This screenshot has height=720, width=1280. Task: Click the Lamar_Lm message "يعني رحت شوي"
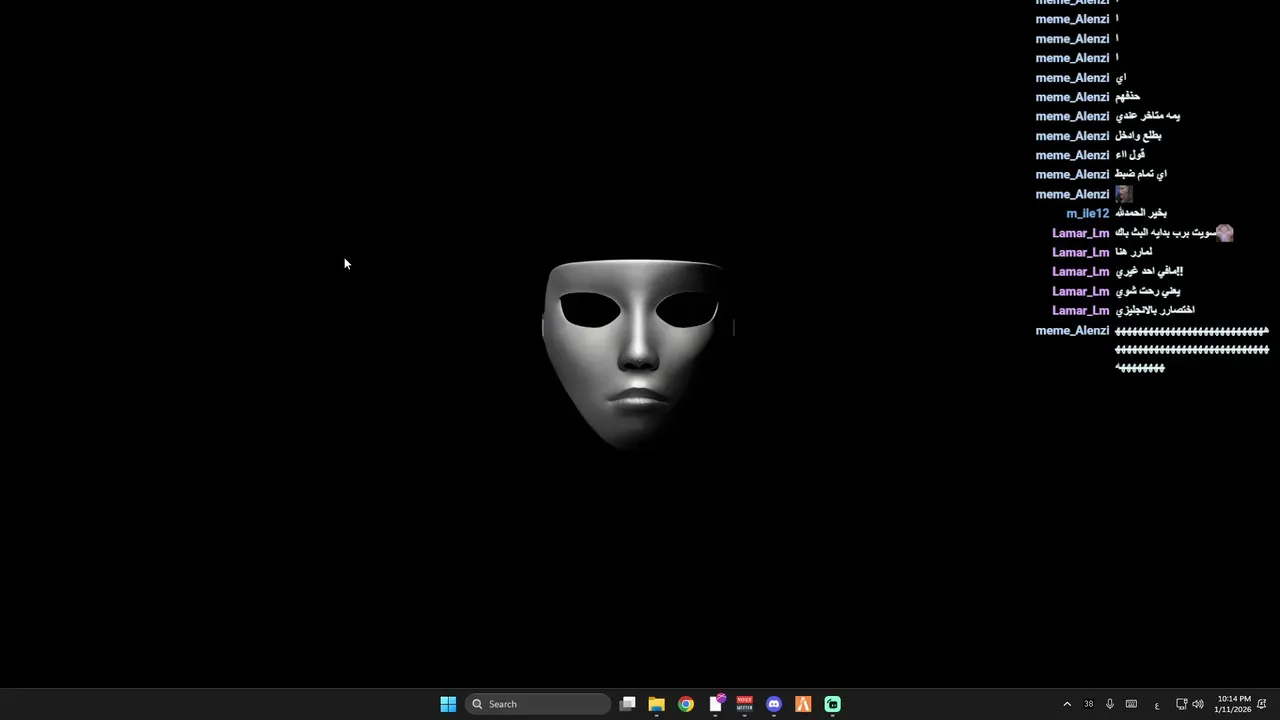[1148, 291]
